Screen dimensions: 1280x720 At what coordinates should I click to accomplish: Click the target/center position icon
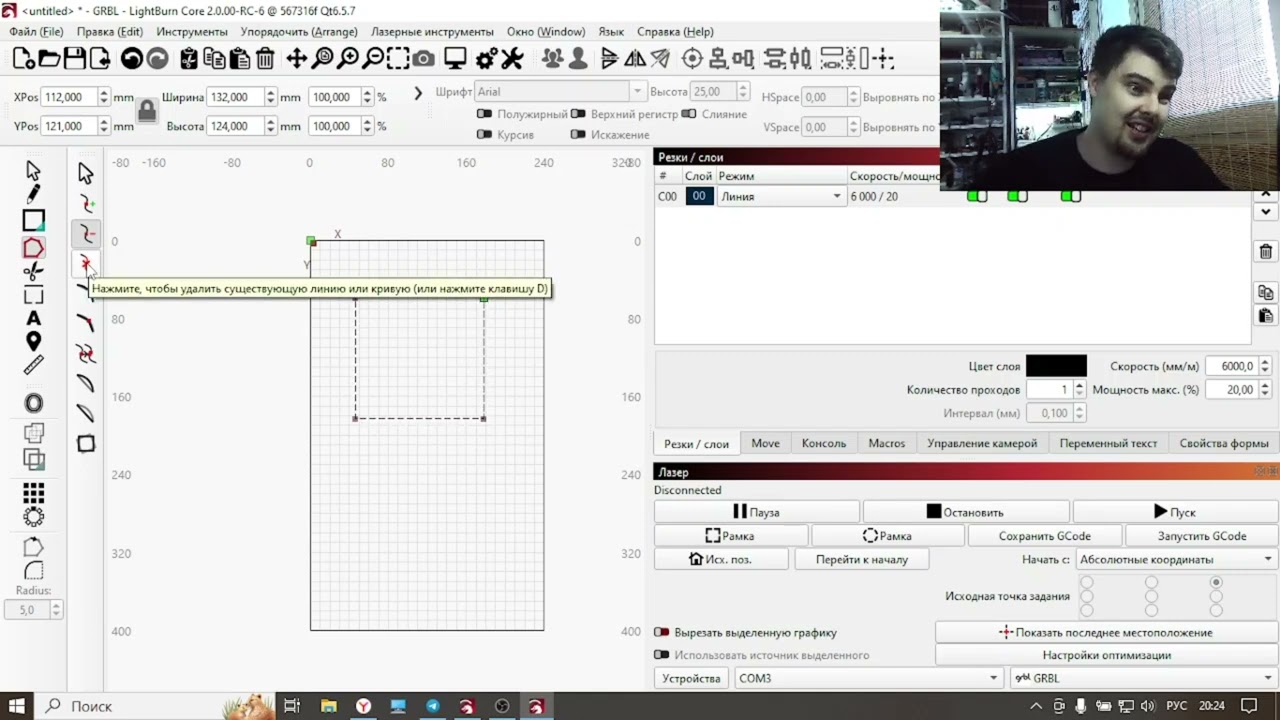point(692,59)
